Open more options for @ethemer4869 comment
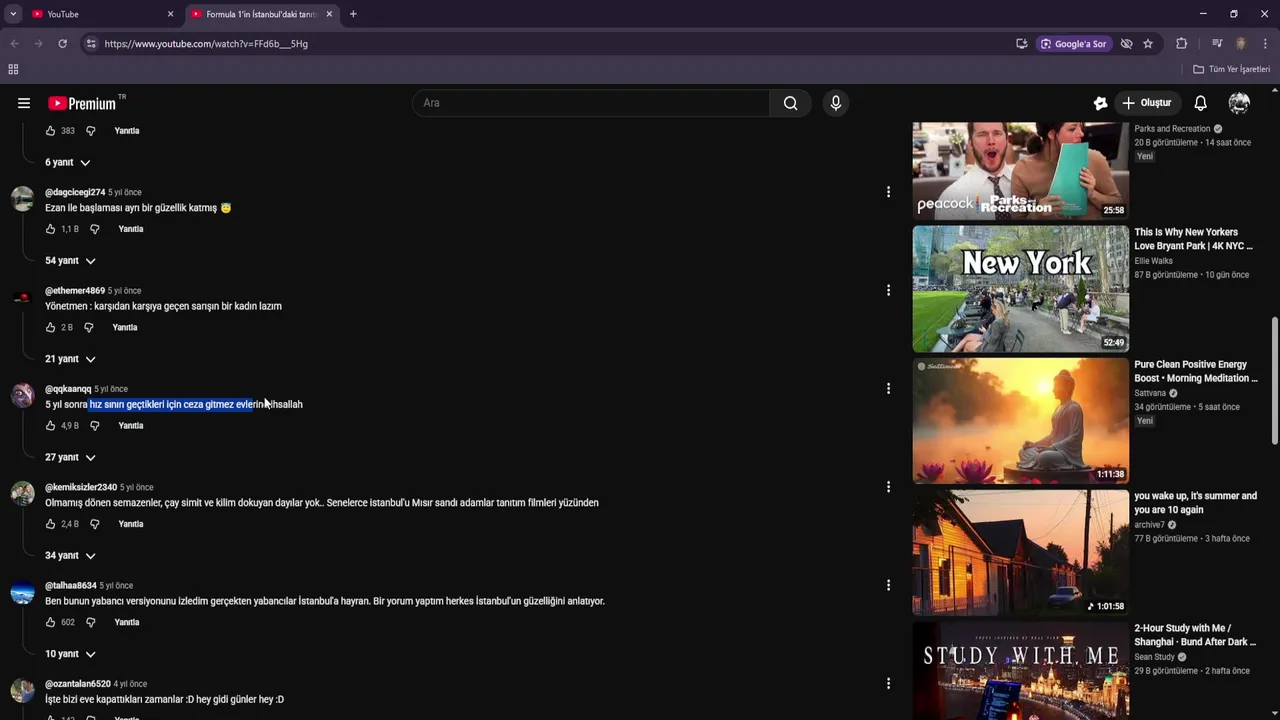Screen dimensions: 1280x720 click(888, 290)
